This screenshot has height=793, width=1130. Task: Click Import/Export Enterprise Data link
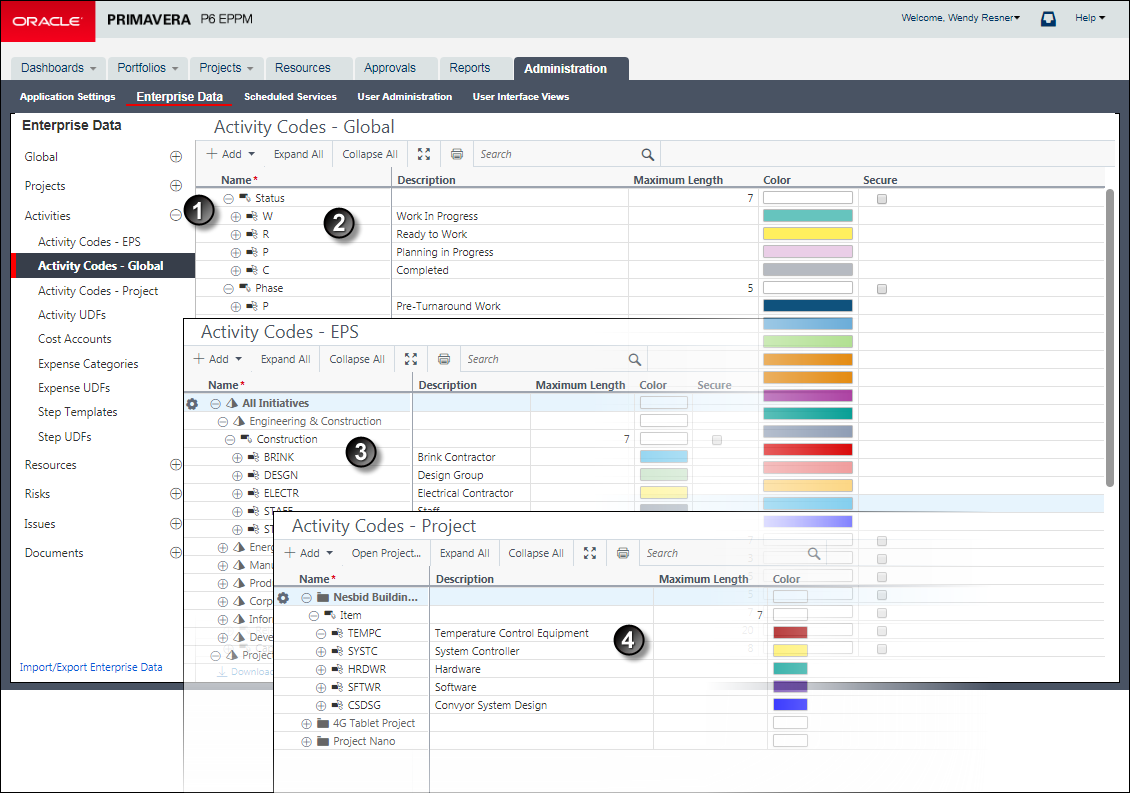click(91, 668)
